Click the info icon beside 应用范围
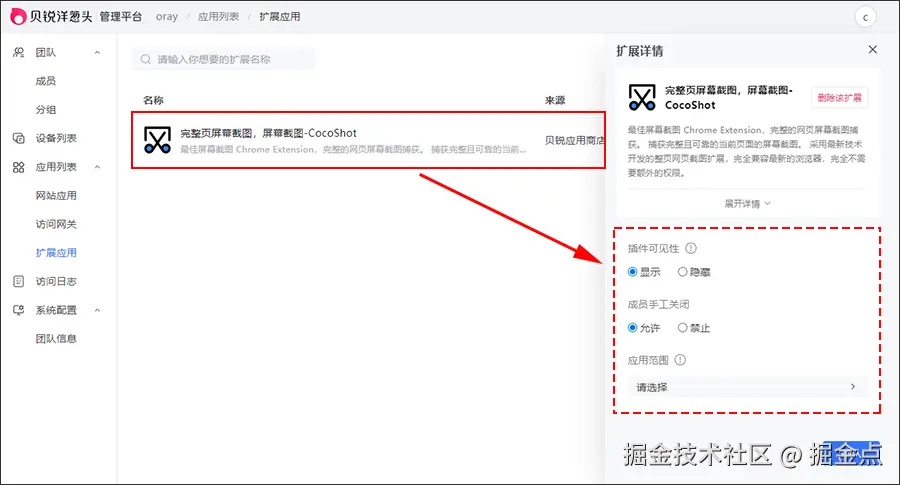The image size is (900, 485). pos(680,360)
